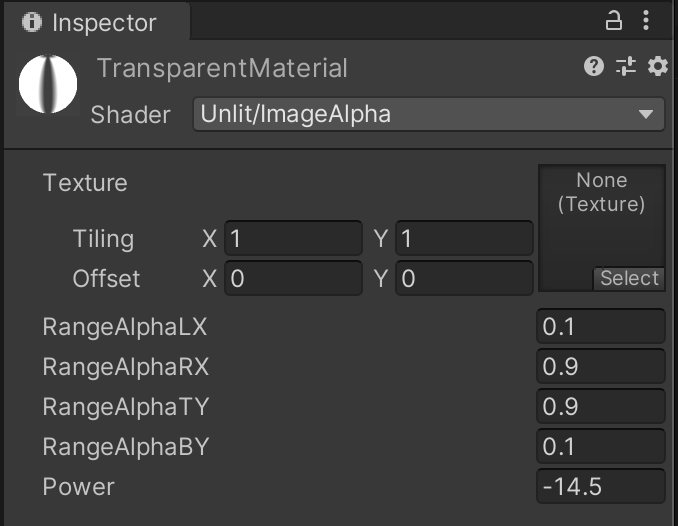
Task: Click the RangeAlphaBY value field
Action: [600, 447]
